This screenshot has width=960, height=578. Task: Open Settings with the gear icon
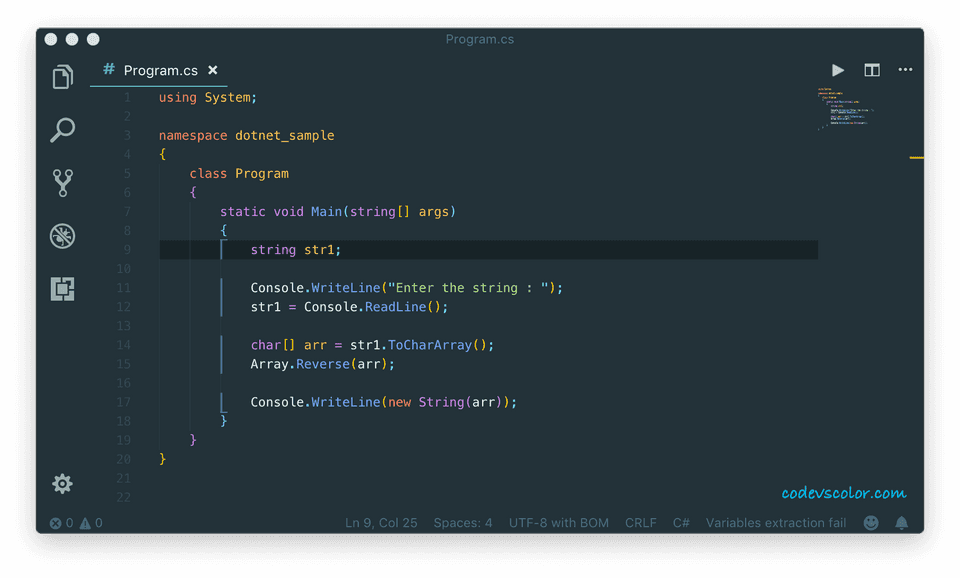(62, 483)
